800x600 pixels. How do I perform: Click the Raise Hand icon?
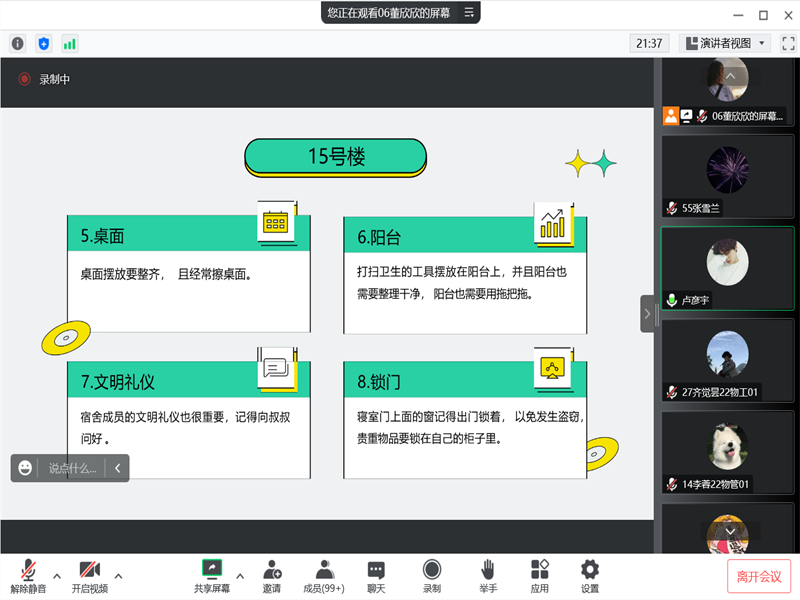pyautogui.click(x=487, y=576)
